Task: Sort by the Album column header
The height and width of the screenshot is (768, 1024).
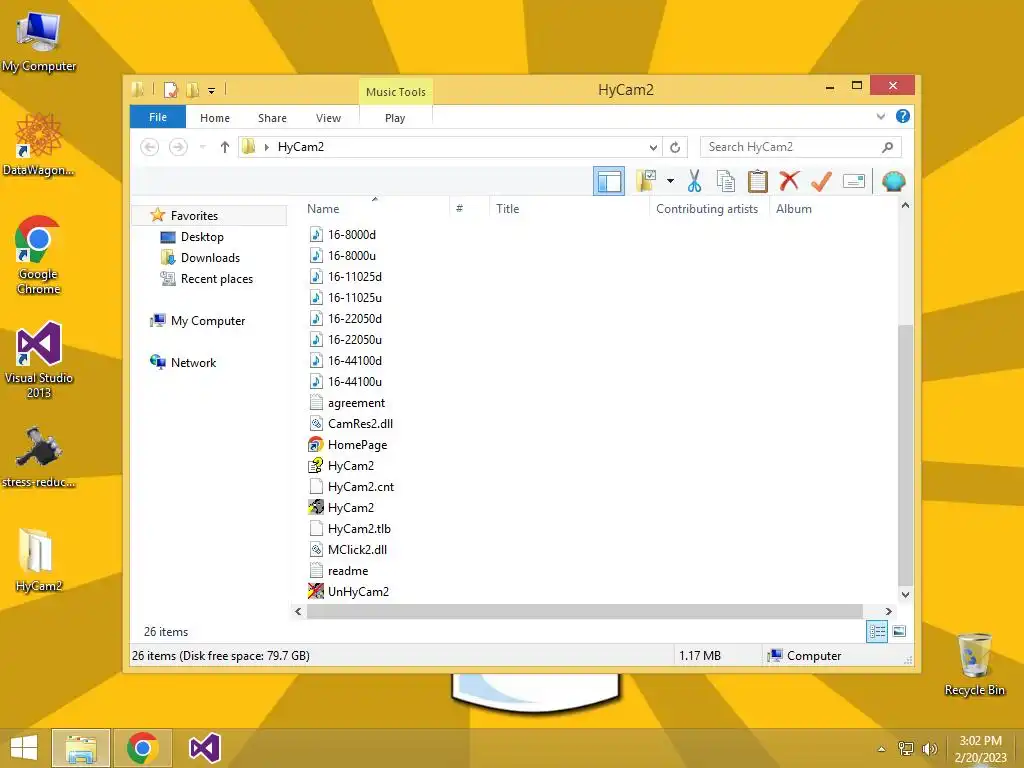Action: click(793, 208)
